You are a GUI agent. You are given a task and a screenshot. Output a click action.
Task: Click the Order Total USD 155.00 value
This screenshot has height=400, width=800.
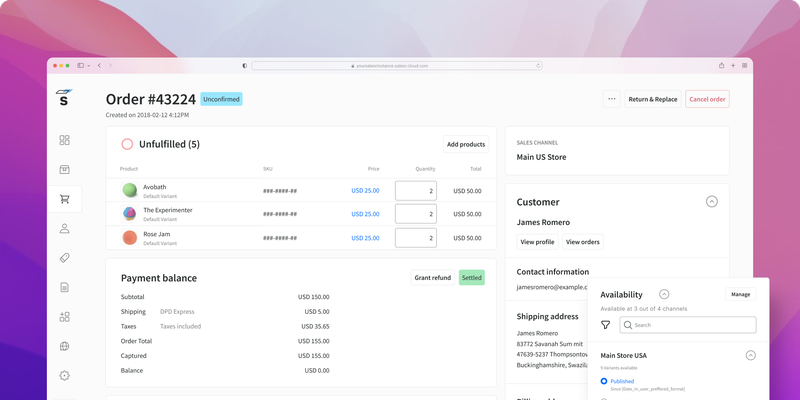[313, 341]
